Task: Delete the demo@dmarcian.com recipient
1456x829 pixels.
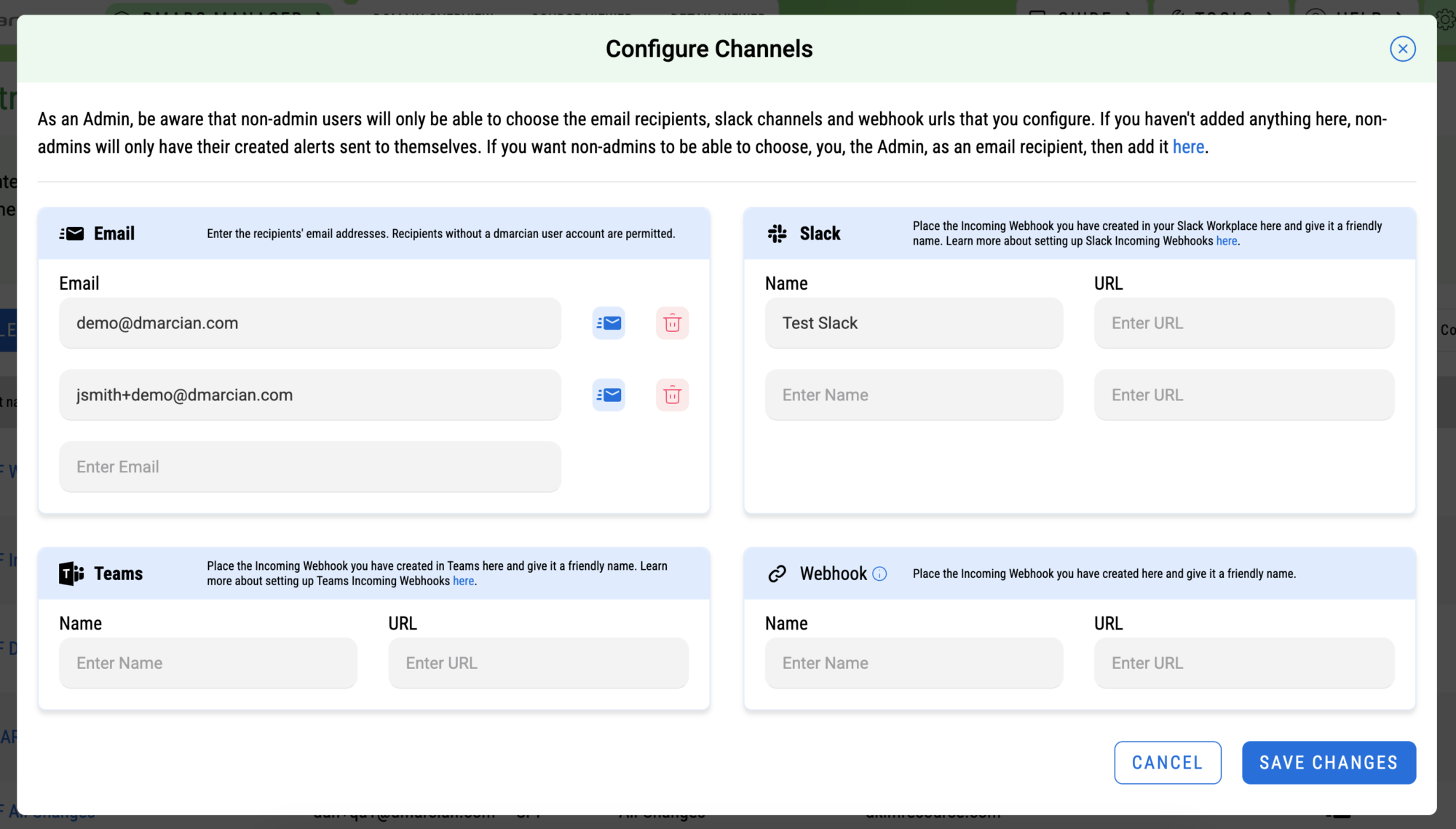Action: point(672,323)
